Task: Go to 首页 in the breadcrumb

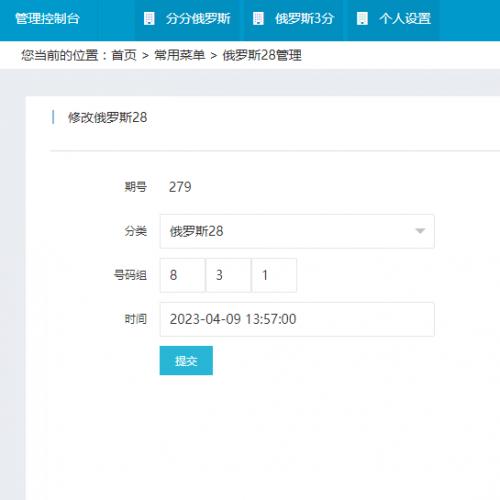Action: pyautogui.click(x=124, y=55)
